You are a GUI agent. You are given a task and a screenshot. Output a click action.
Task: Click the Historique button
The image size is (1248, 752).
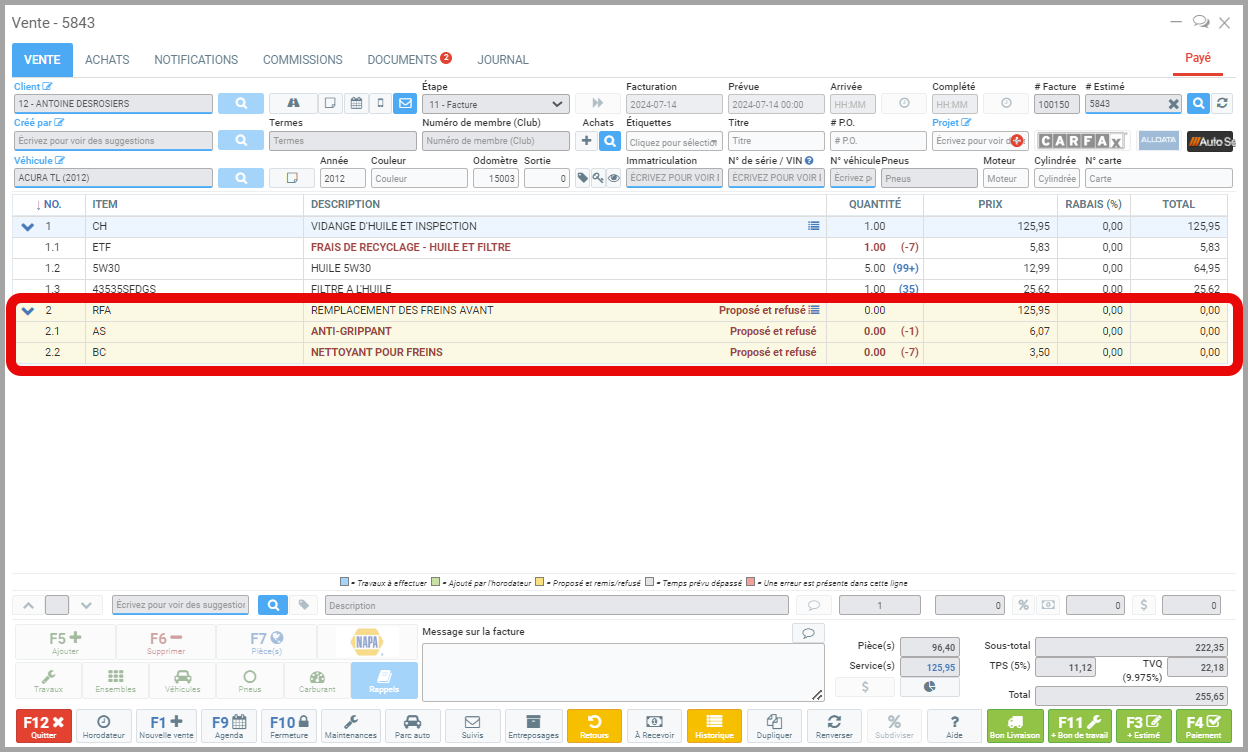[x=714, y=726]
